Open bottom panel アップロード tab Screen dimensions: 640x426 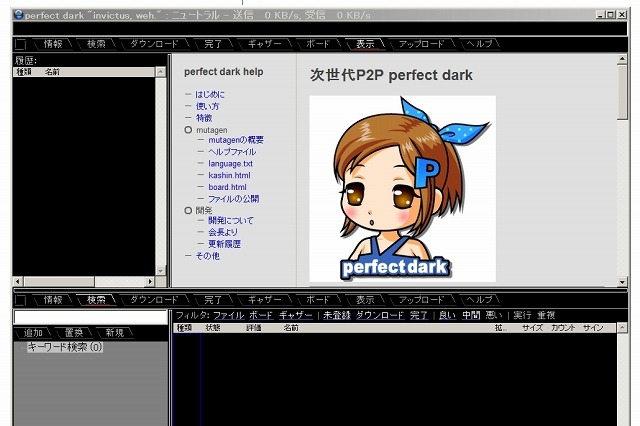(x=421, y=300)
